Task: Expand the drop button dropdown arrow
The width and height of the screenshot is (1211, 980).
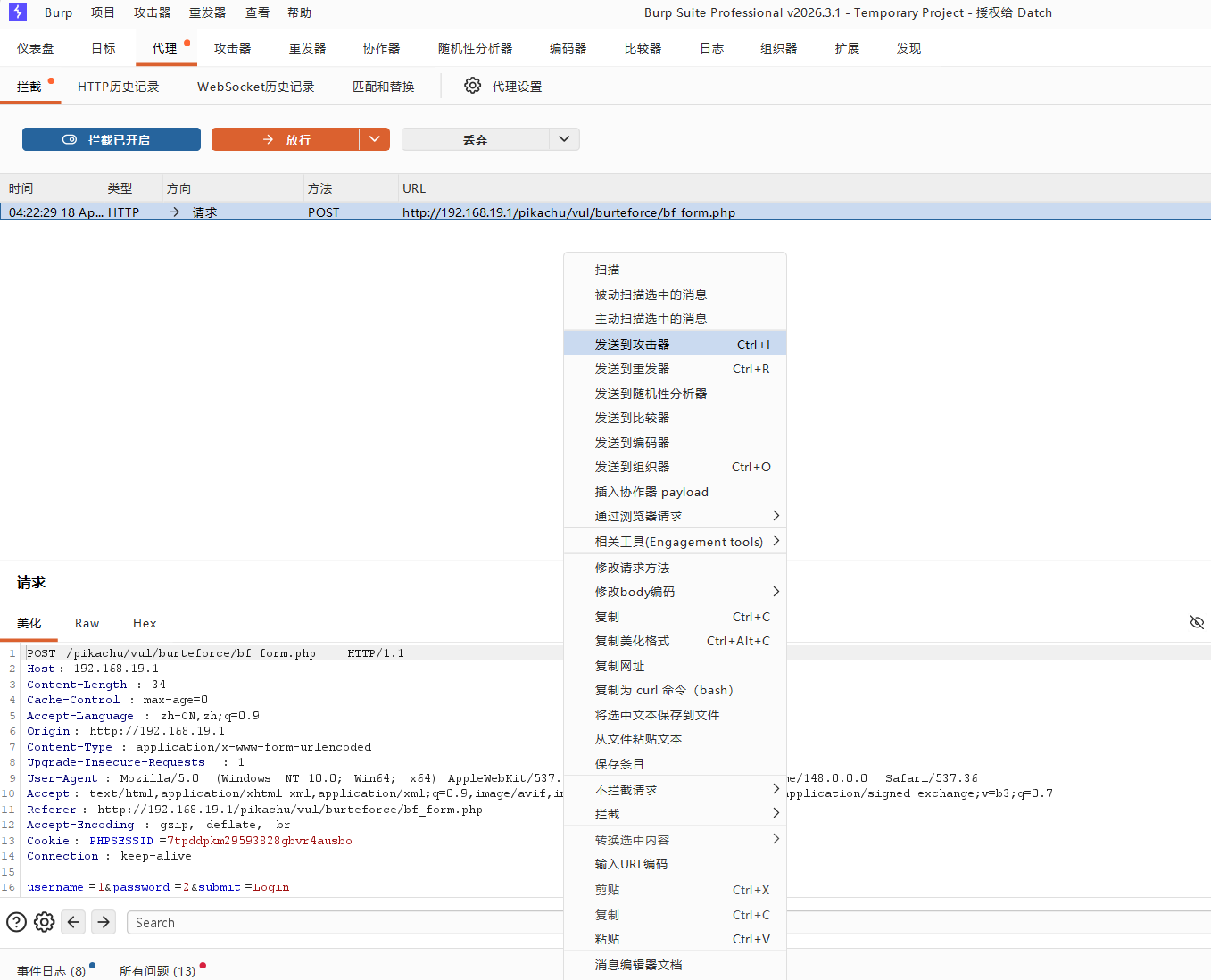Action: point(564,139)
